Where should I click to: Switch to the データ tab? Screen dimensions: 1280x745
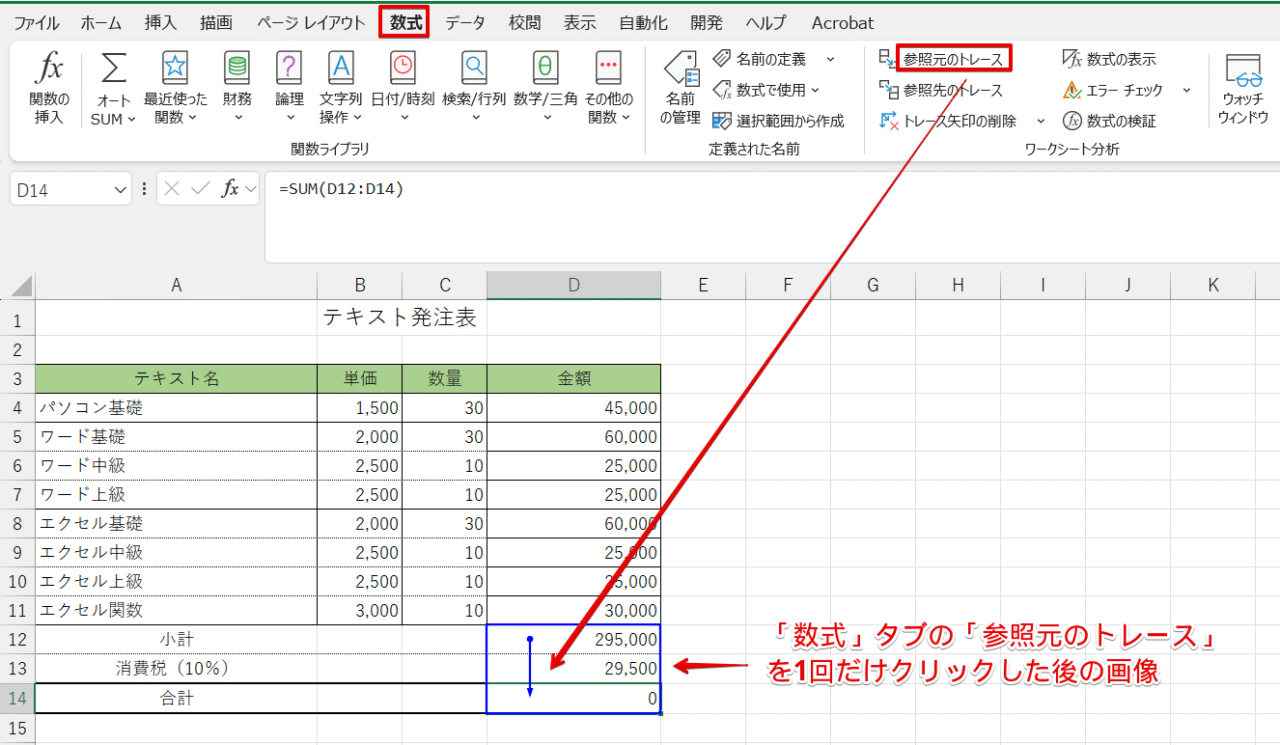[465, 22]
